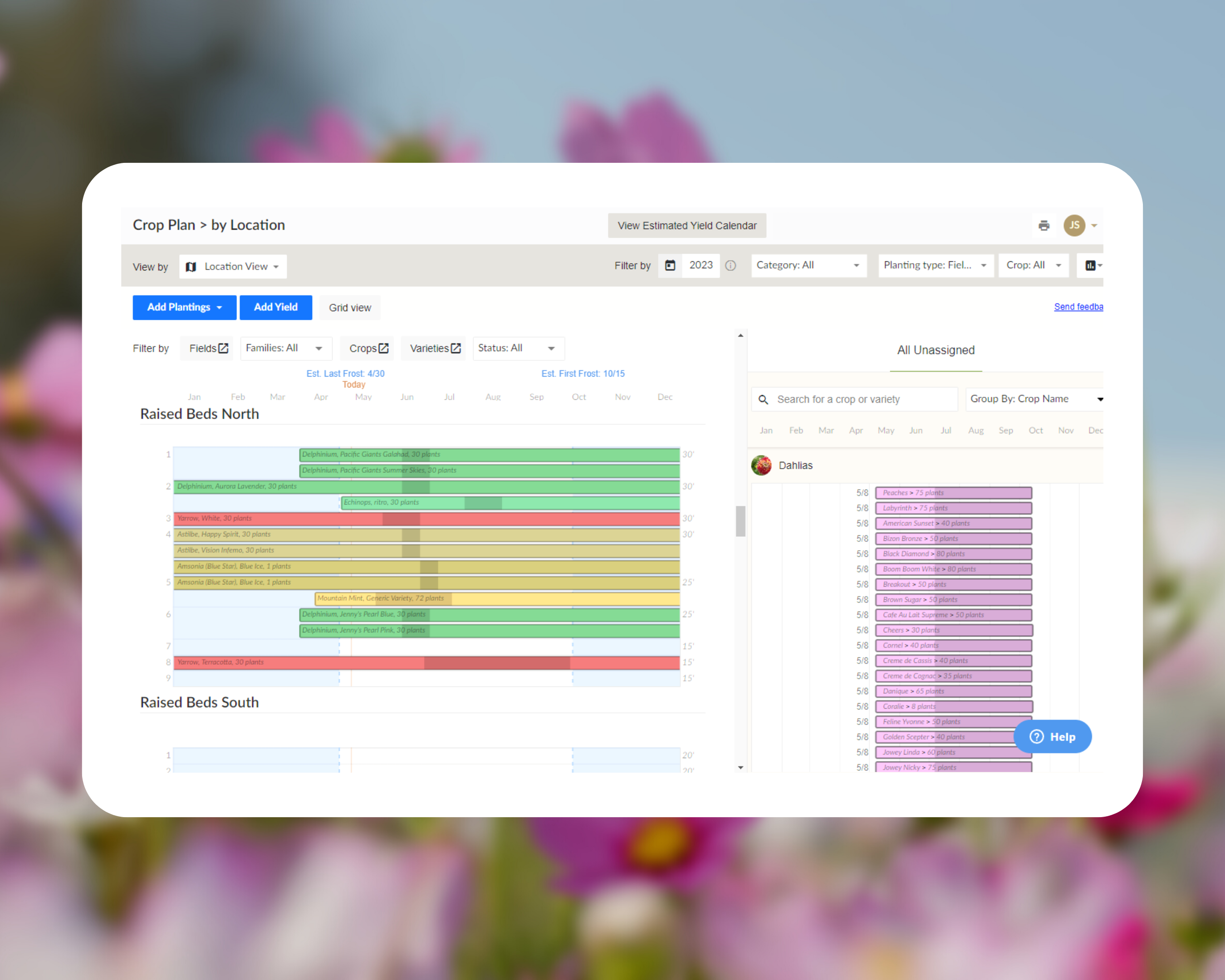Click scrollbar up arrow of plan panel

740,336
